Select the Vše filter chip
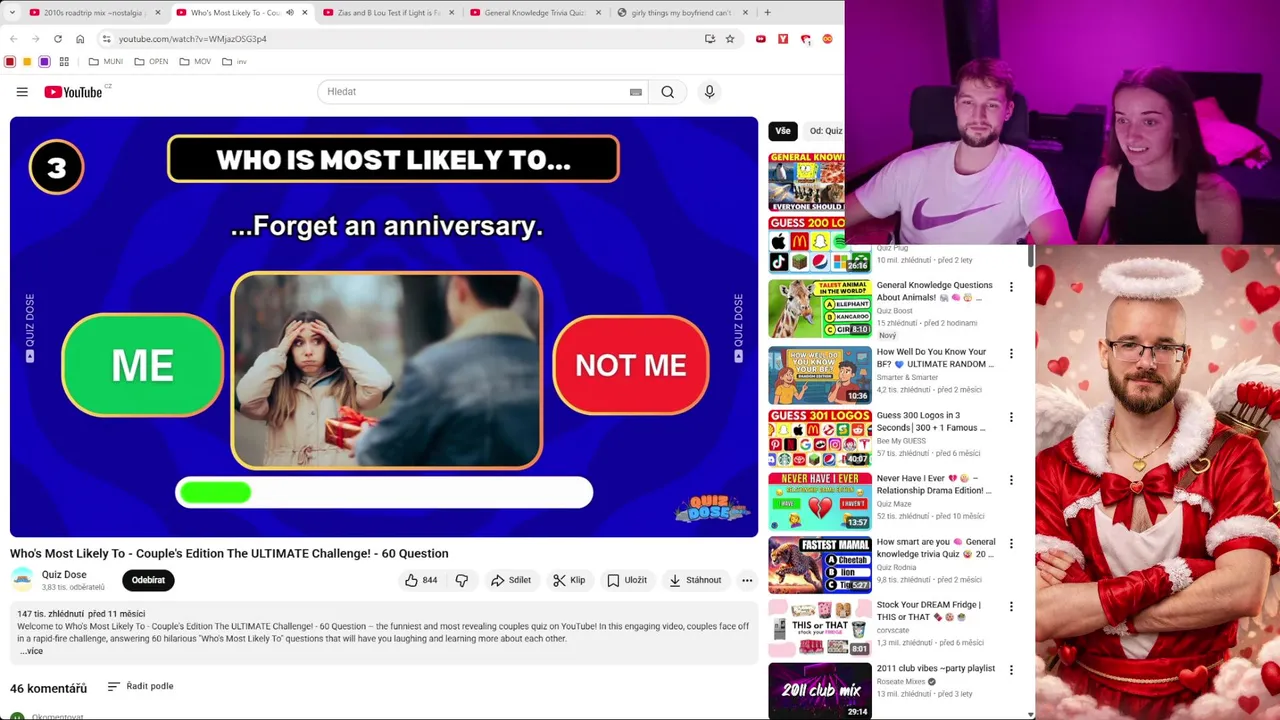The image size is (1280, 720). 783,131
